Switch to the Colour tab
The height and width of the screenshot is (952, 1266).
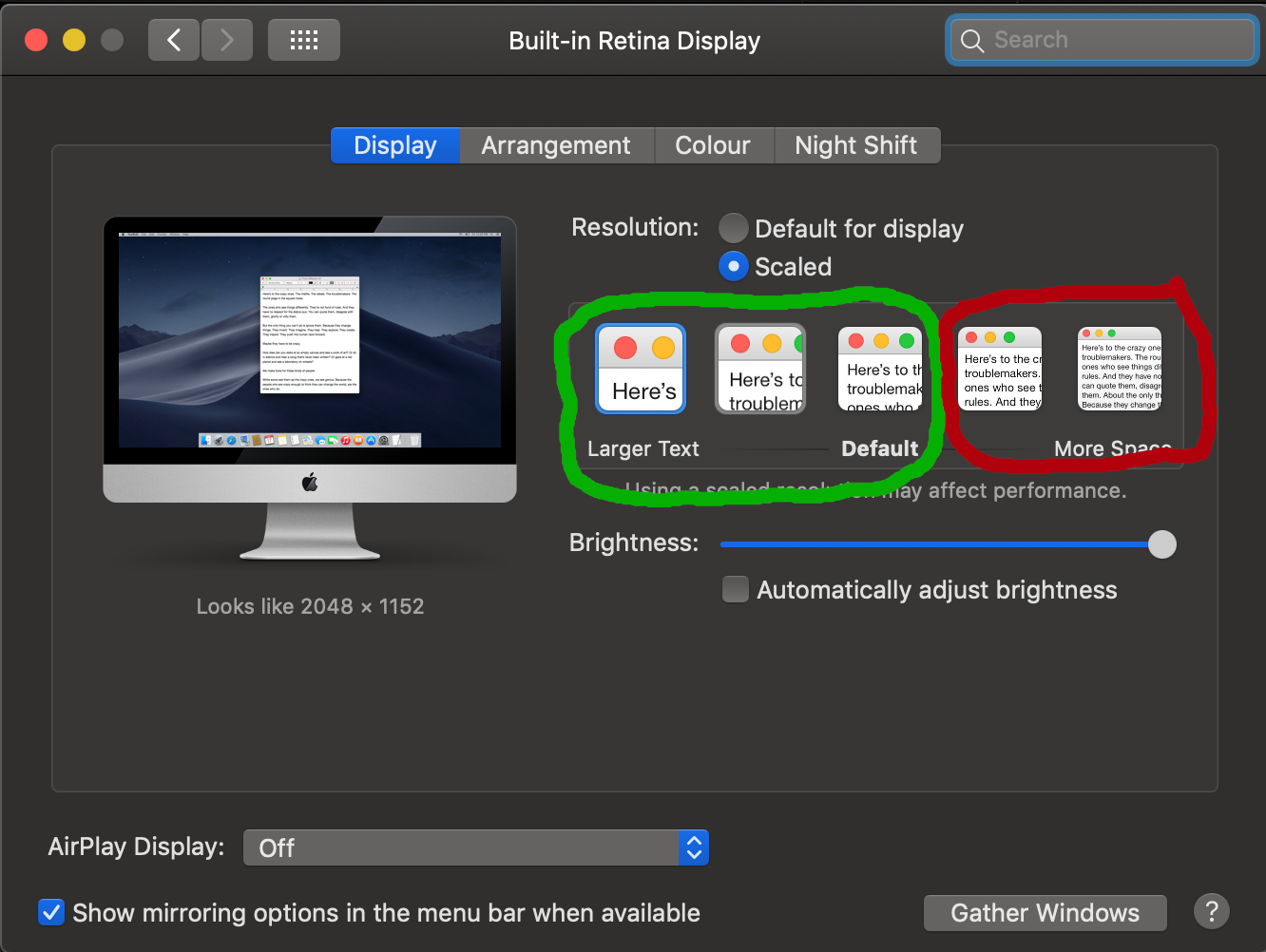click(x=714, y=144)
